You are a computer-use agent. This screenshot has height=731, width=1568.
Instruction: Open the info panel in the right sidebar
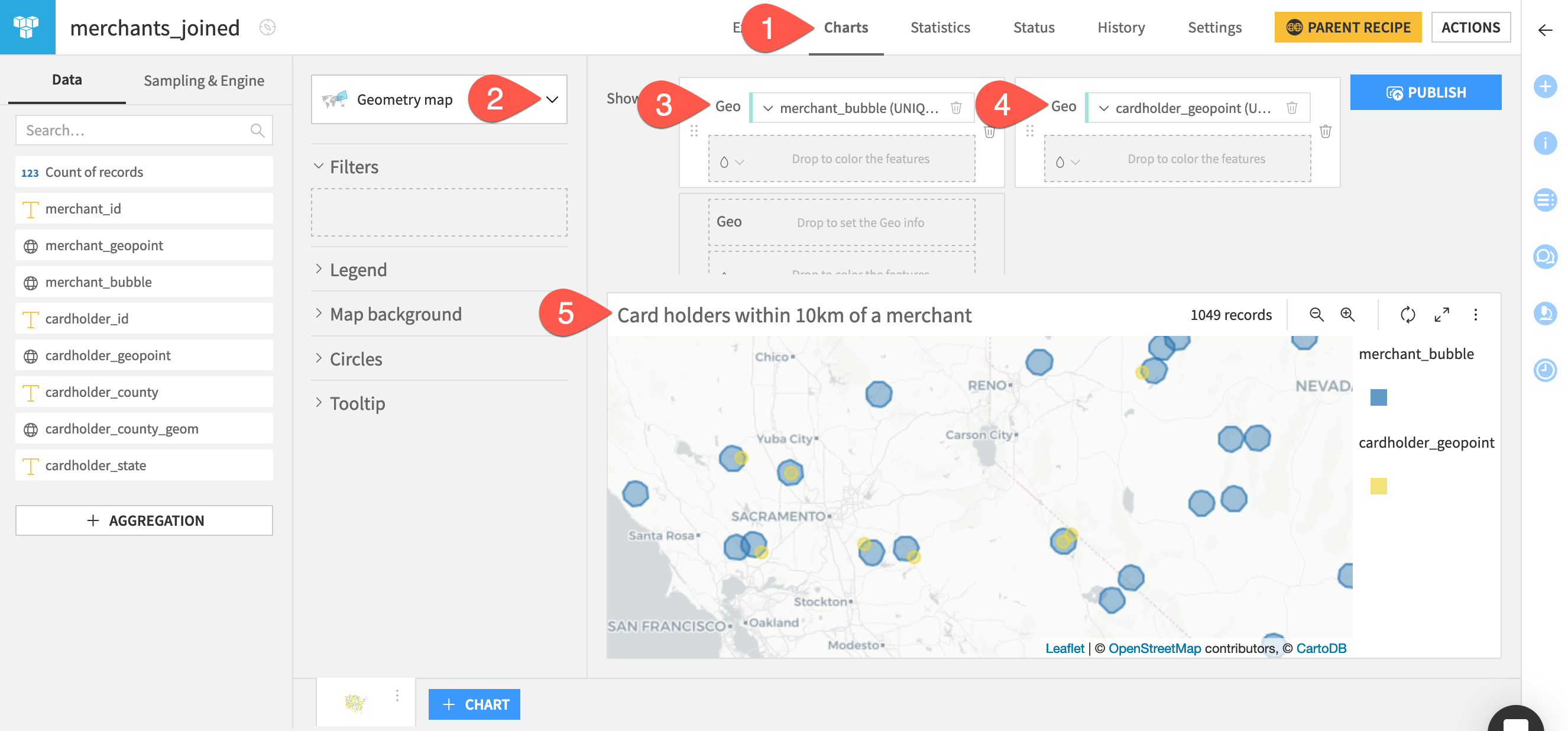1546,144
